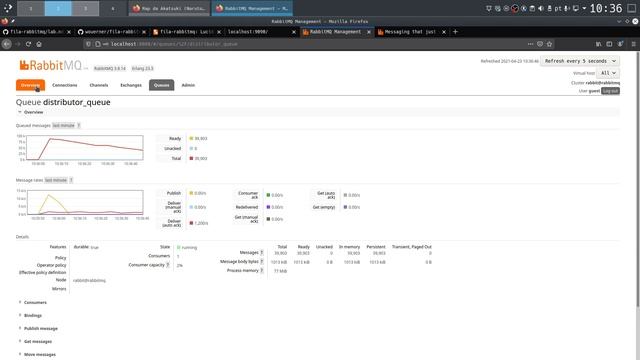This screenshot has width=640, height=360.
Task: Open the Exchanges tab
Action: 131,85
